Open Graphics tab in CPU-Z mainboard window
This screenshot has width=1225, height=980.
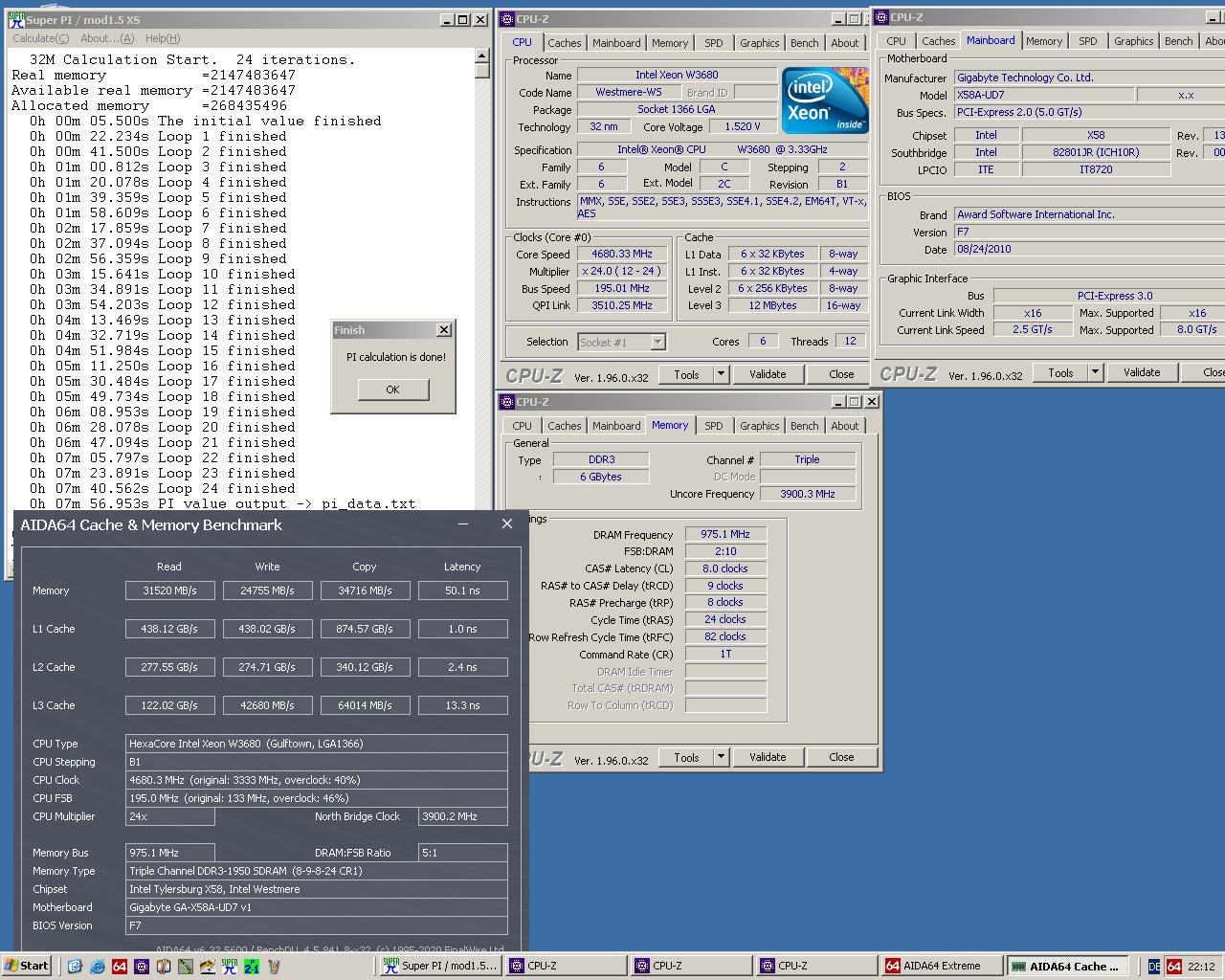pos(1133,41)
